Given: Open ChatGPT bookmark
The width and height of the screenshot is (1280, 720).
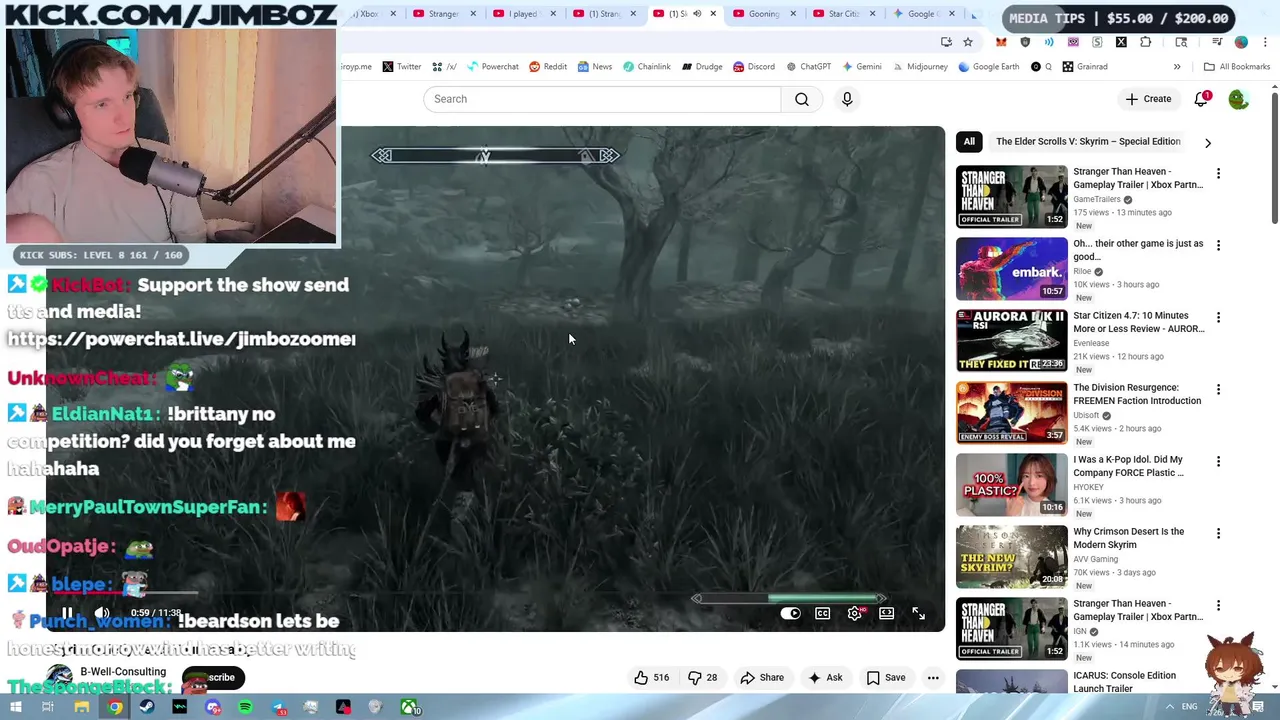Looking at the screenshot, I should 808,67.
